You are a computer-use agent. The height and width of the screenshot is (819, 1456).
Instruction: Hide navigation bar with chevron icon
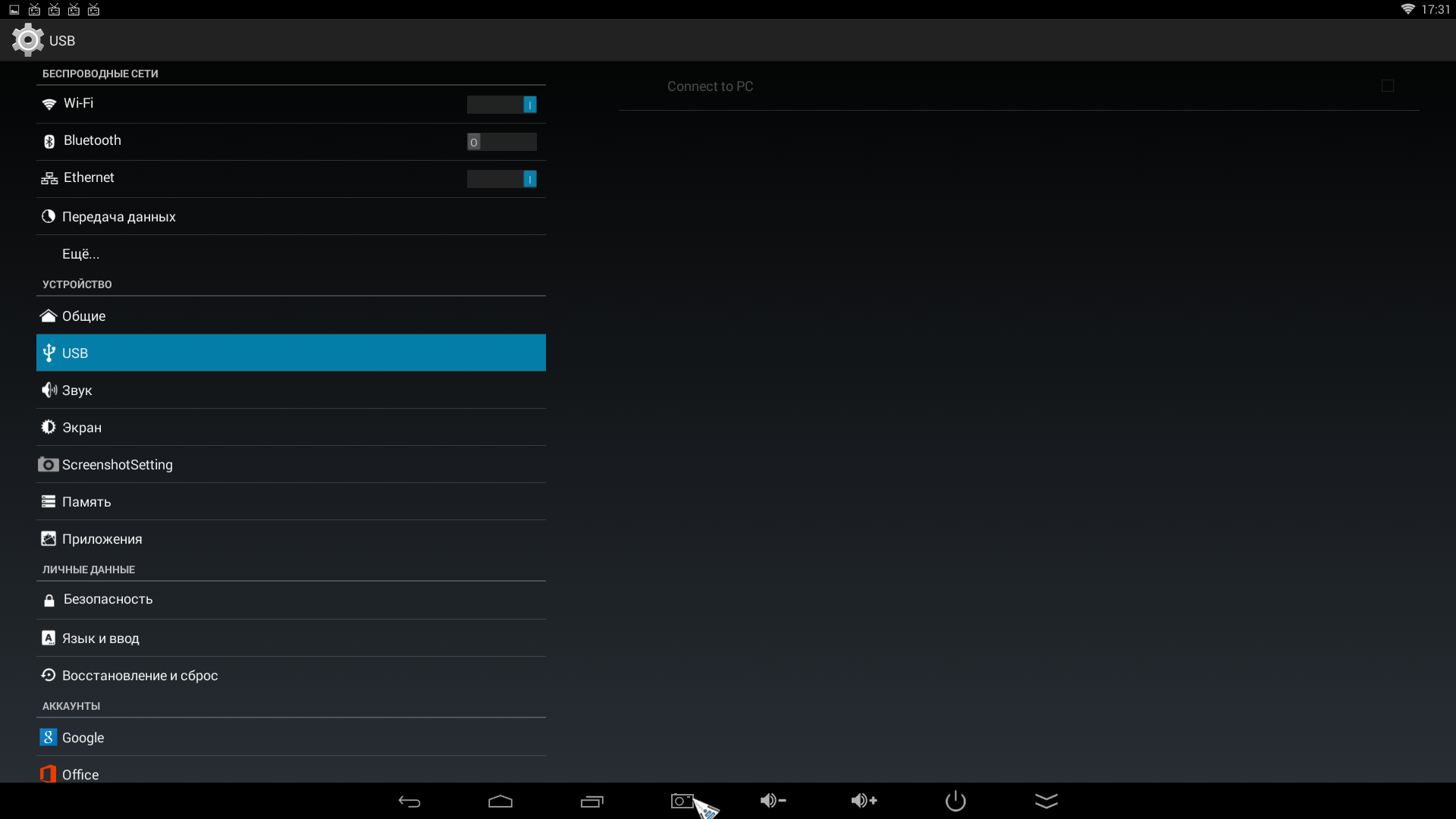click(1046, 802)
